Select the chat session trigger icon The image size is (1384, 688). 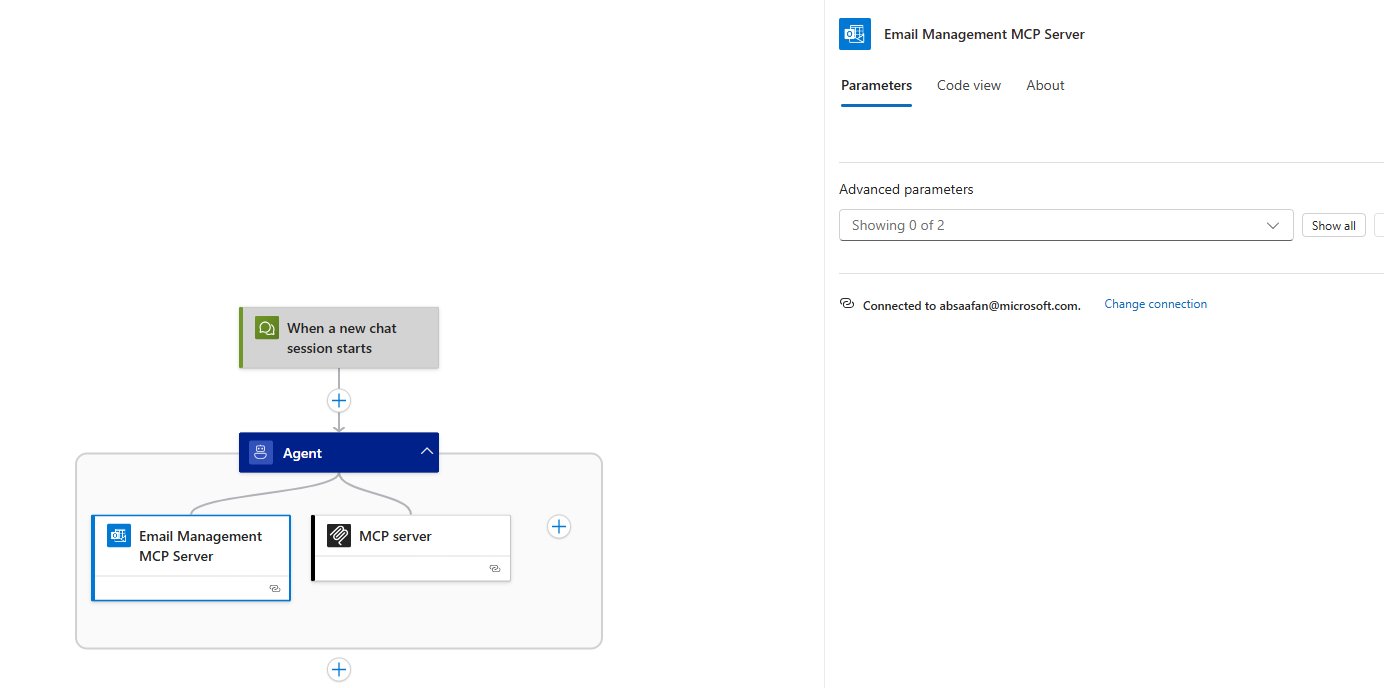pos(266,327)
